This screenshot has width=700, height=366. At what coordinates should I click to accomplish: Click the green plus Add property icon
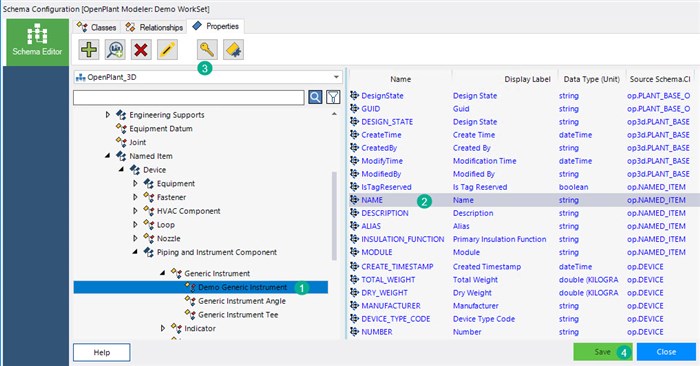[x=89, y=49]
